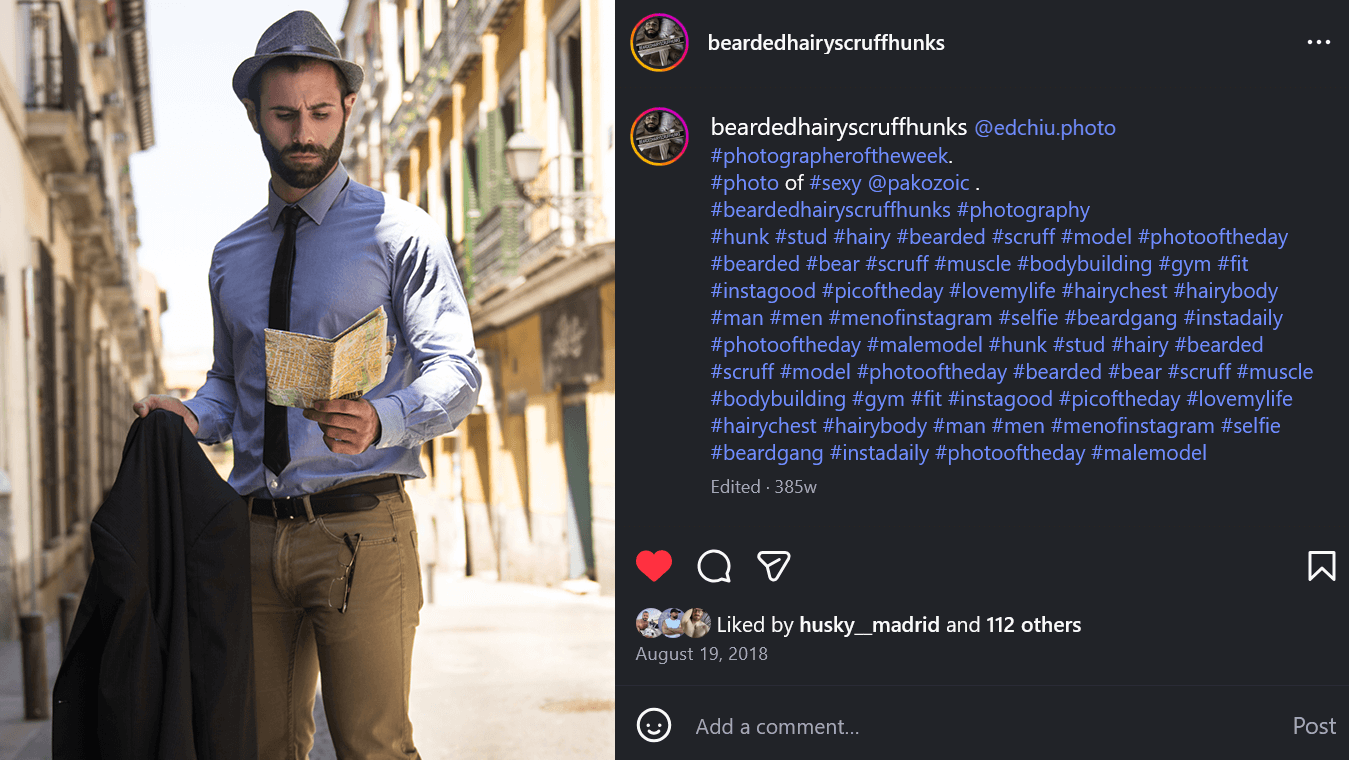
Task: View the 112 others likes list
Action: pyautogui.click(x=1033, y=625)
